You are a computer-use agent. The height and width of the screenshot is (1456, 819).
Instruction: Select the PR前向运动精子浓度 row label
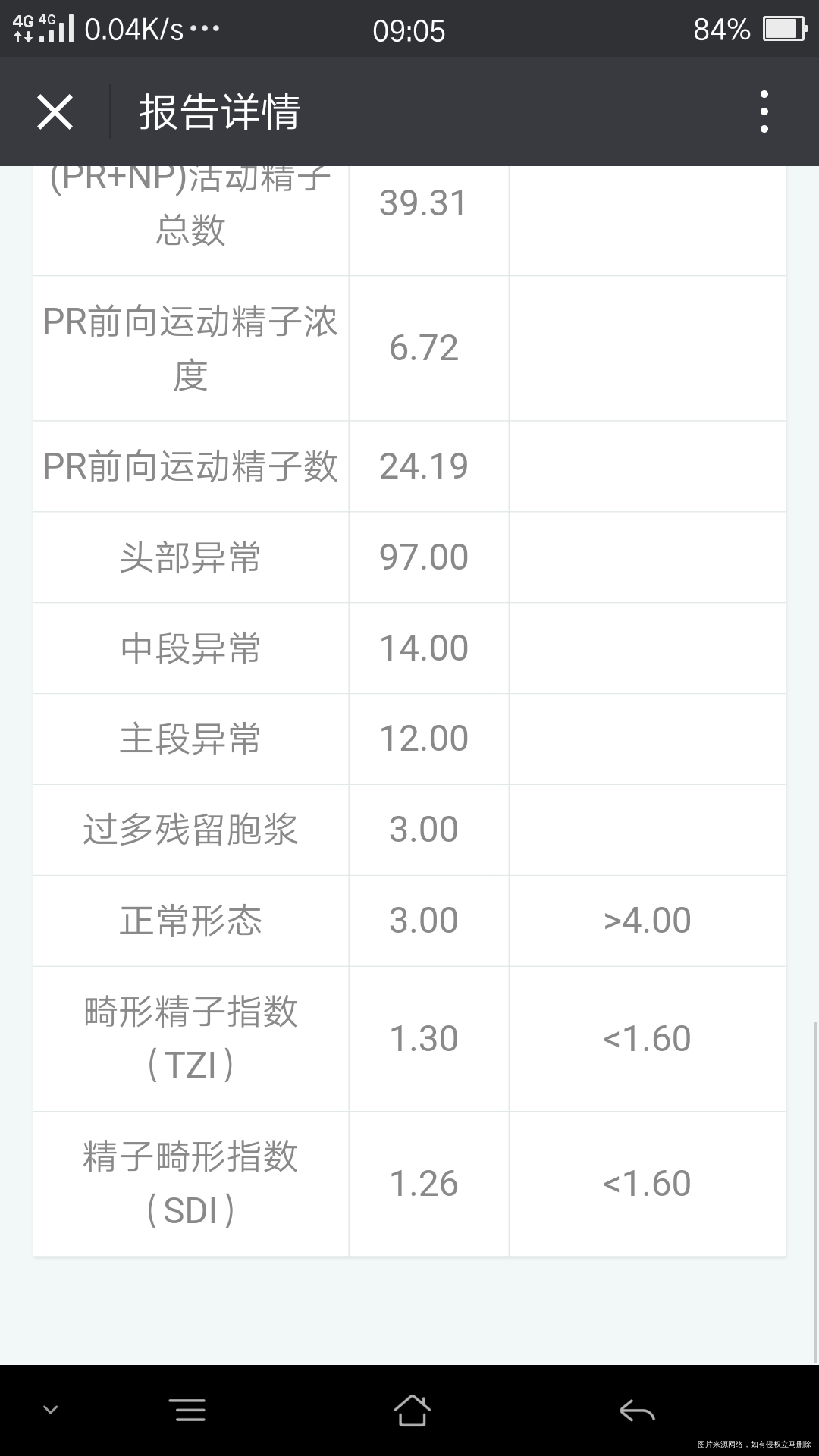coord(190,348)
